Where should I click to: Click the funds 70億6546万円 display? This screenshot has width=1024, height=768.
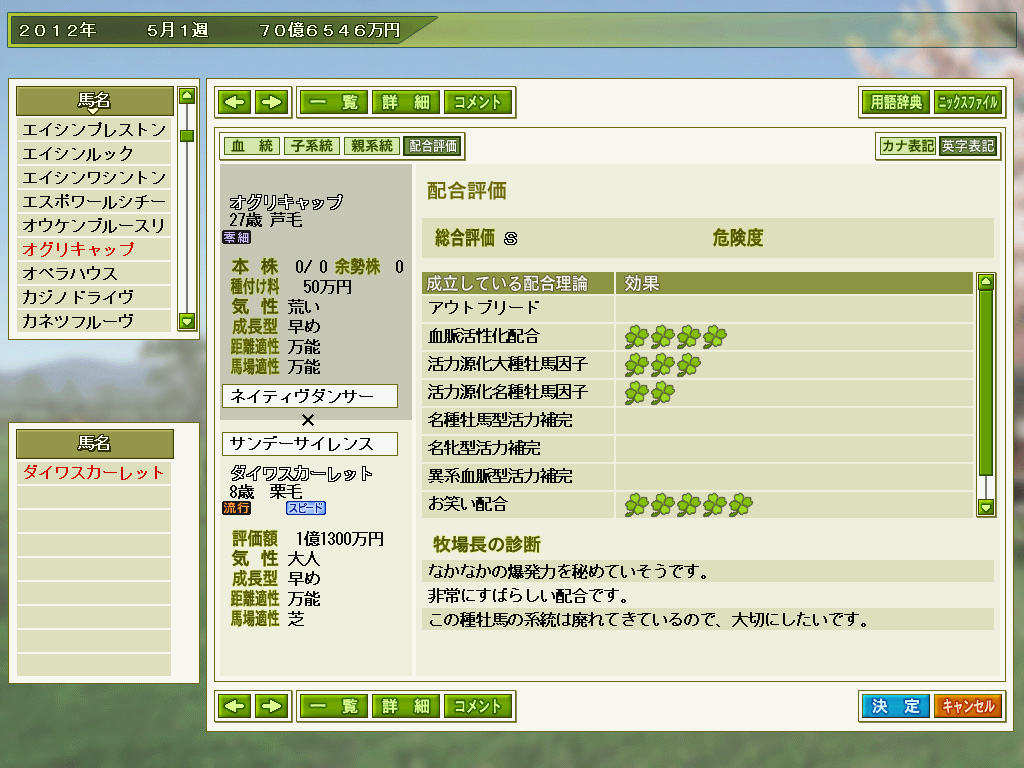point(330,30)
